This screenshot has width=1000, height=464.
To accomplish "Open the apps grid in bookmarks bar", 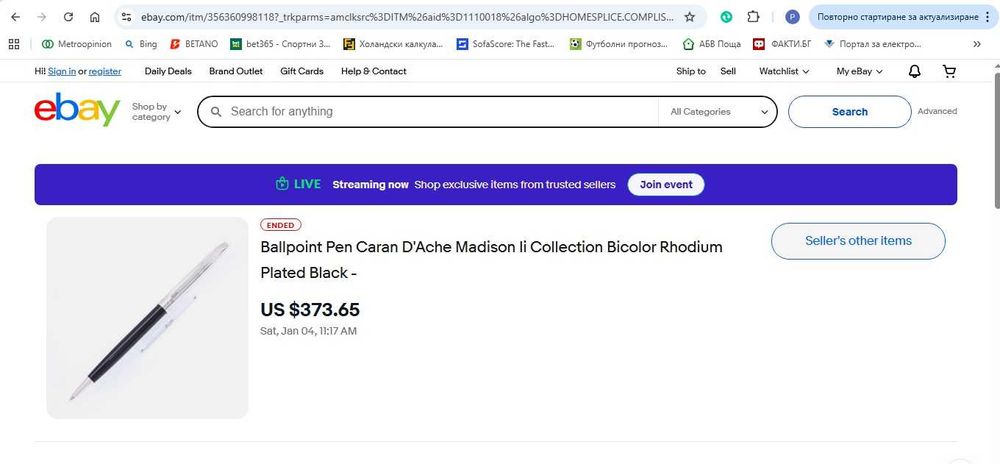I will coord(14,44).
